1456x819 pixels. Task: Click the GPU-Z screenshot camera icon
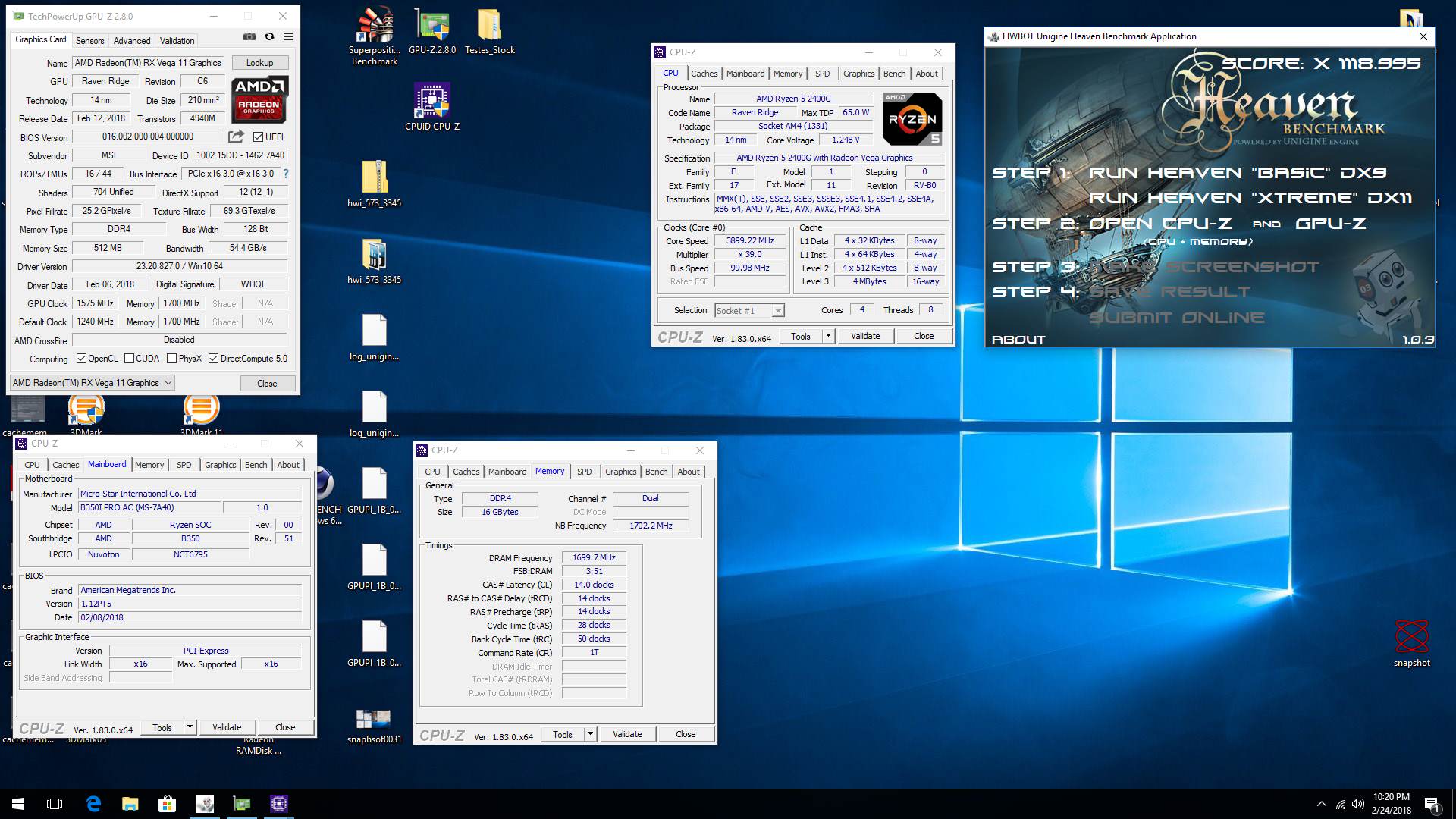pyautogui.click(x=249, y=36)
